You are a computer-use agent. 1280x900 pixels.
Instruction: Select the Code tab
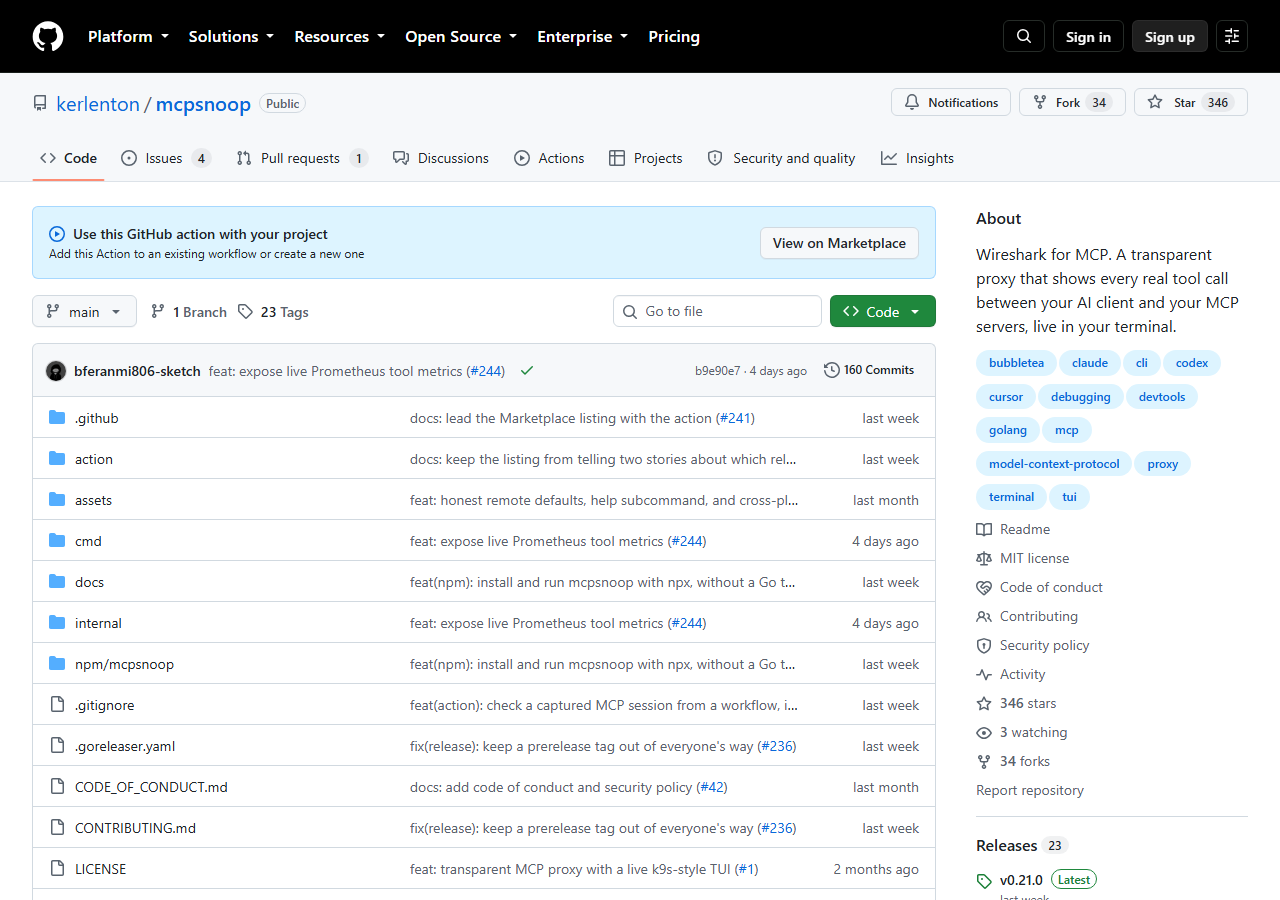coord(68,158)
